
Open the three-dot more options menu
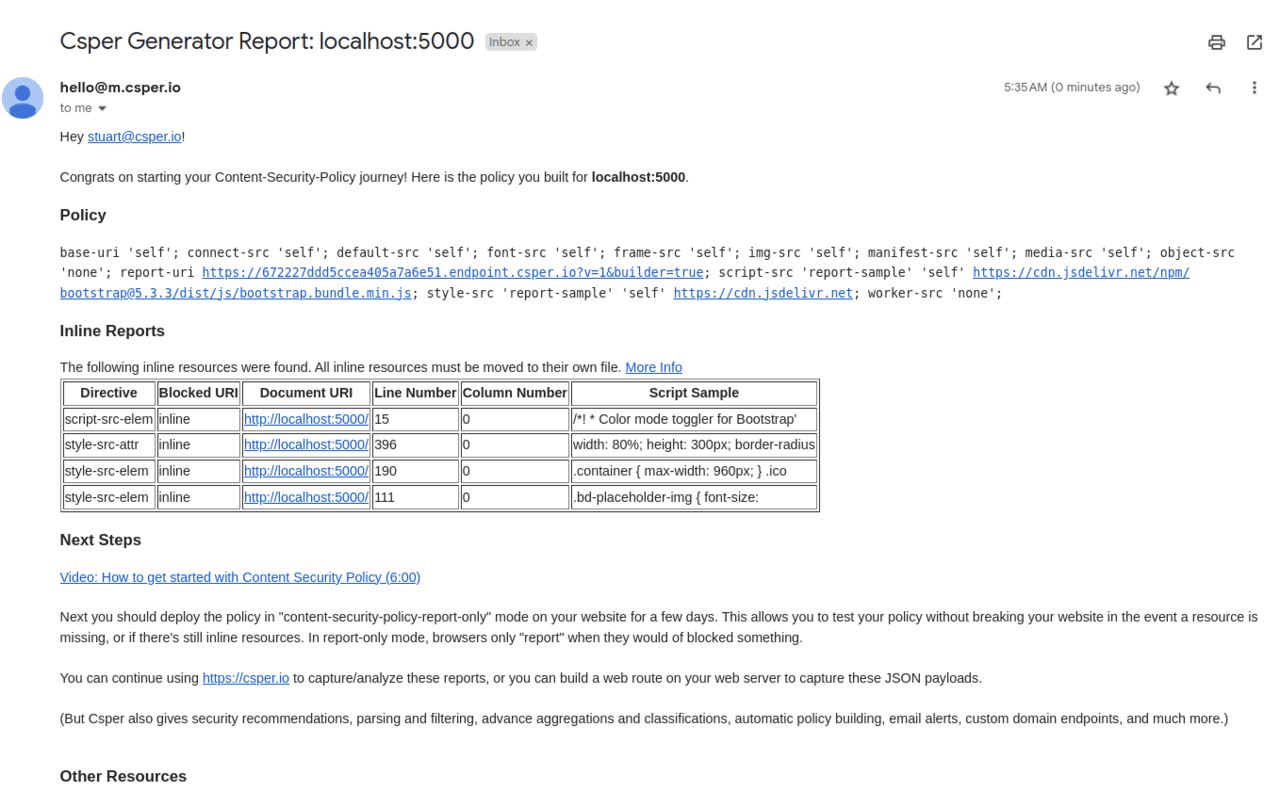pos(1254,88)
